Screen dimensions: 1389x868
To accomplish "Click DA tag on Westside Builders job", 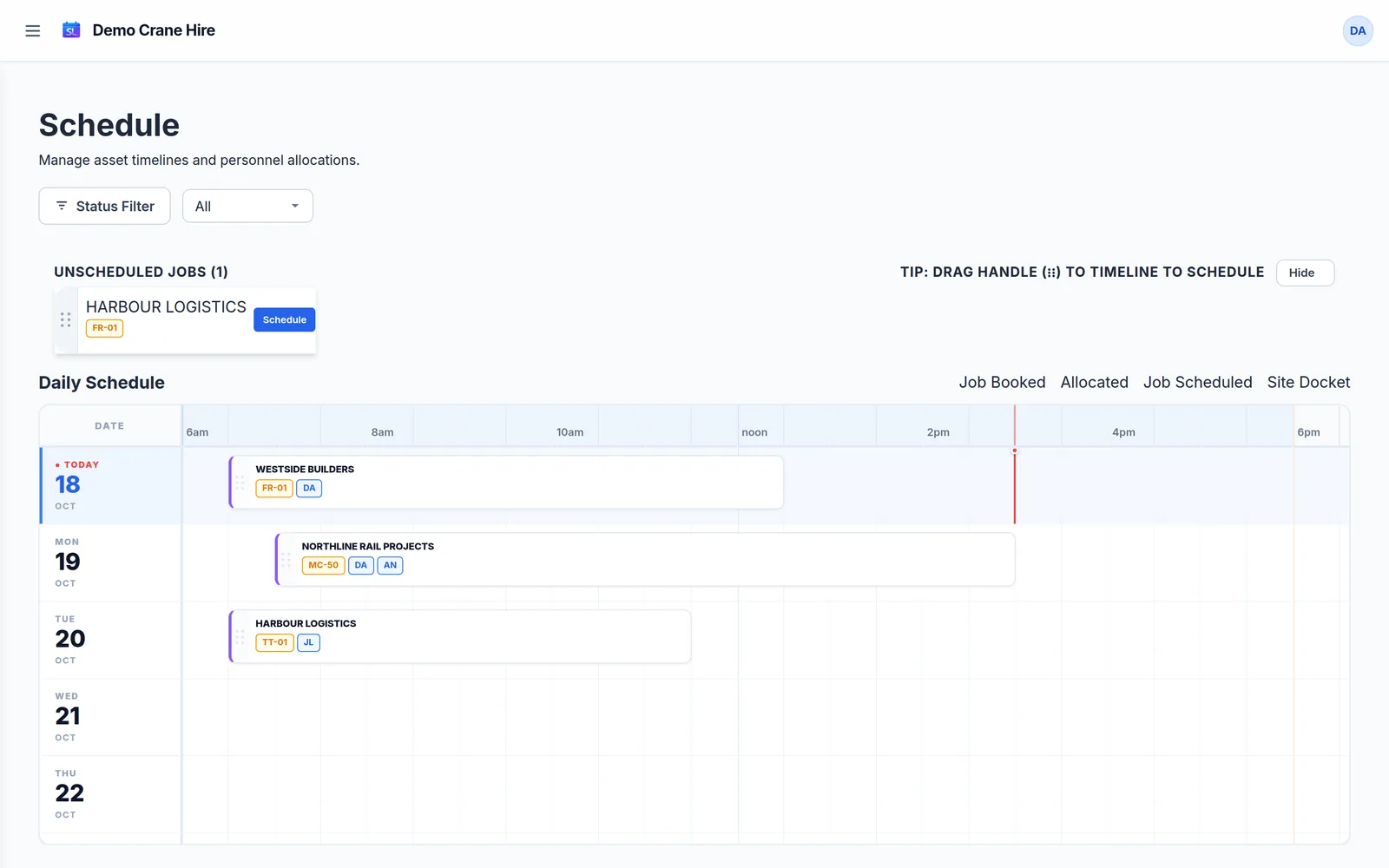I will [309, 488].
